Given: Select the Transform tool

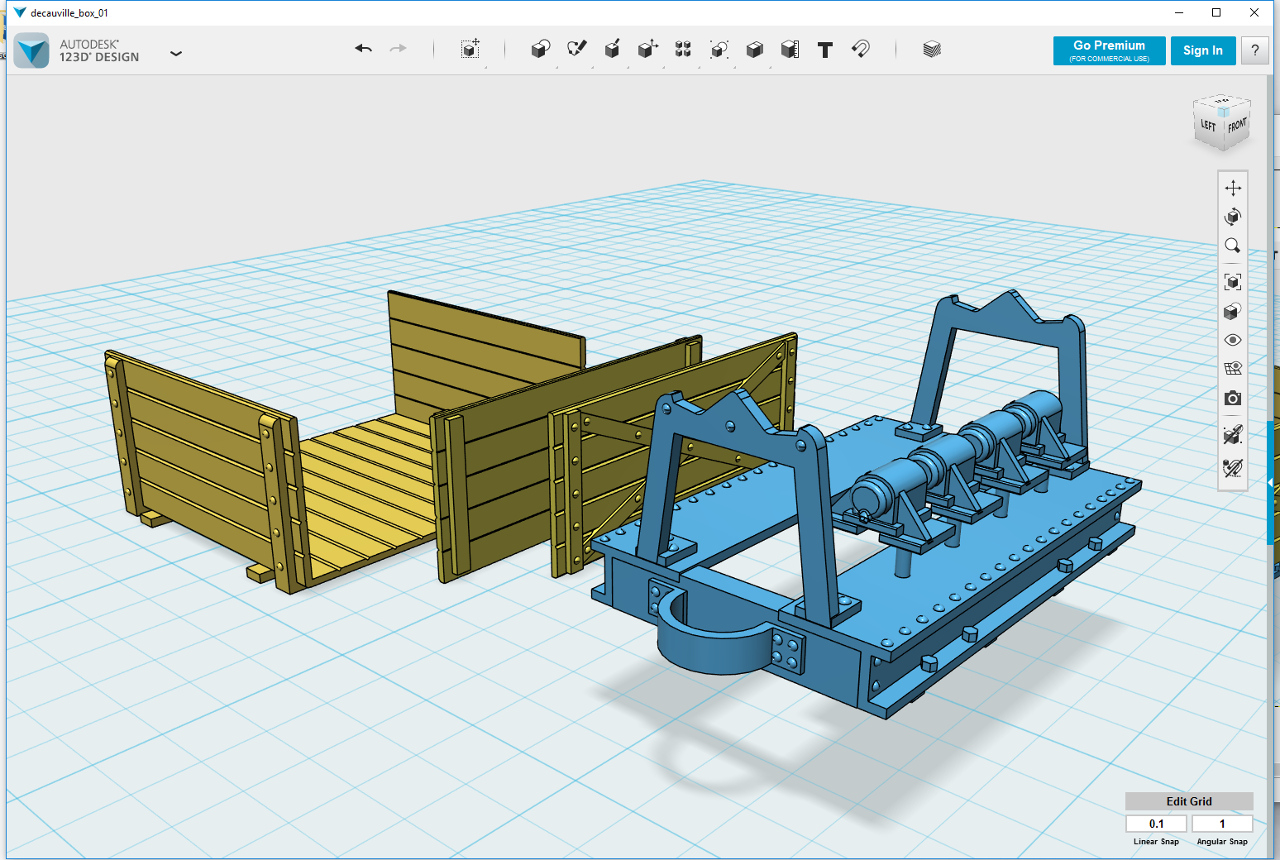Looking at the screenshot, I should [470, 49].
